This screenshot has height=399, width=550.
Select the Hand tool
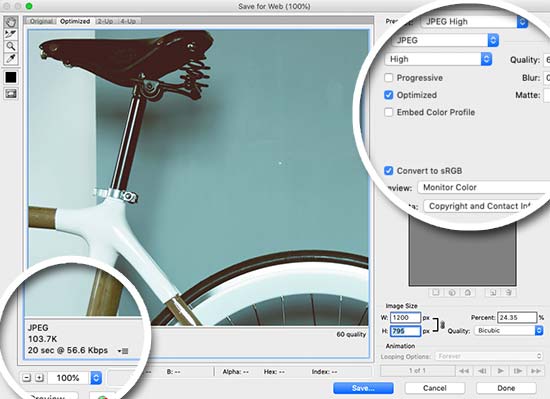click(x=11, y=22)
